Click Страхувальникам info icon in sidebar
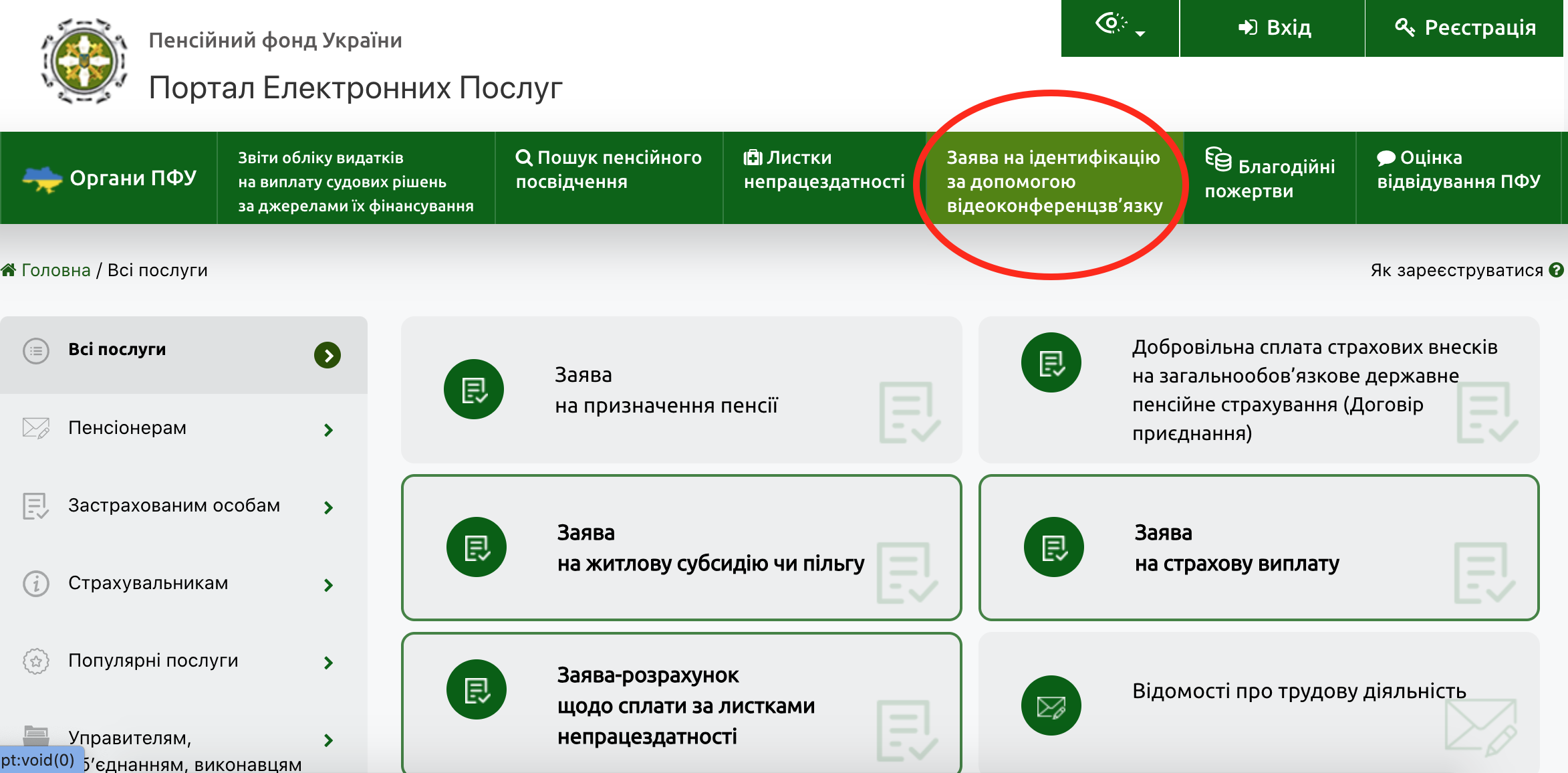This screenshot has height=773, width=1568. click(x=36, y=584)
